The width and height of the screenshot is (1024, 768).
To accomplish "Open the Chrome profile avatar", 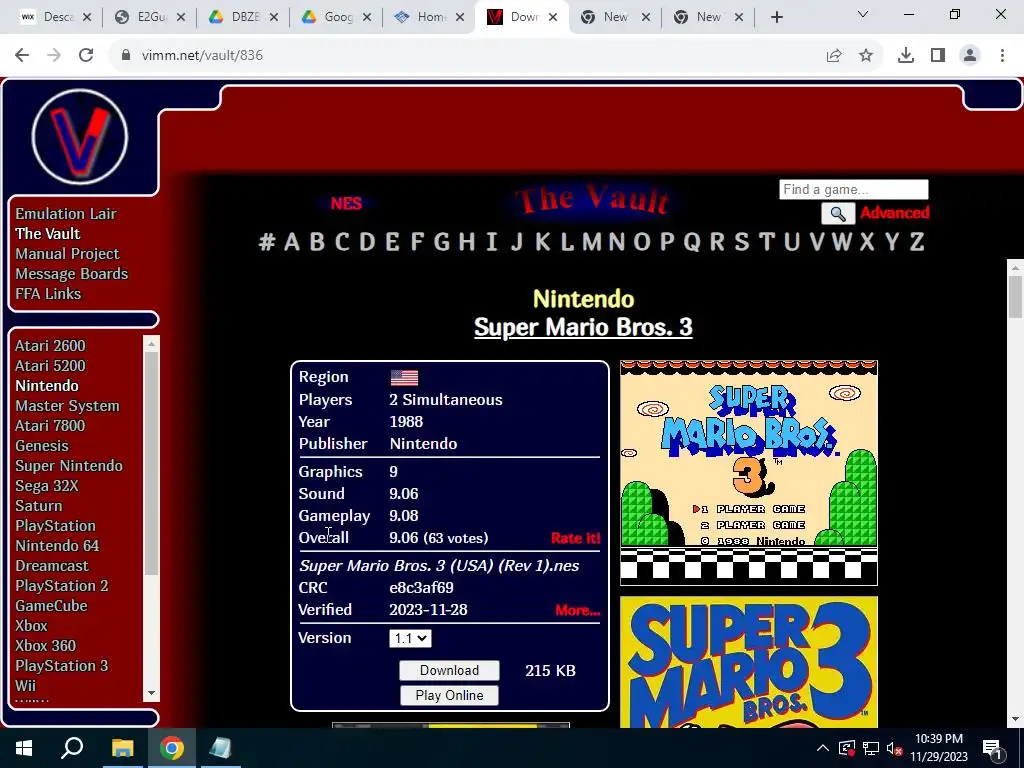I will point(970,56).
